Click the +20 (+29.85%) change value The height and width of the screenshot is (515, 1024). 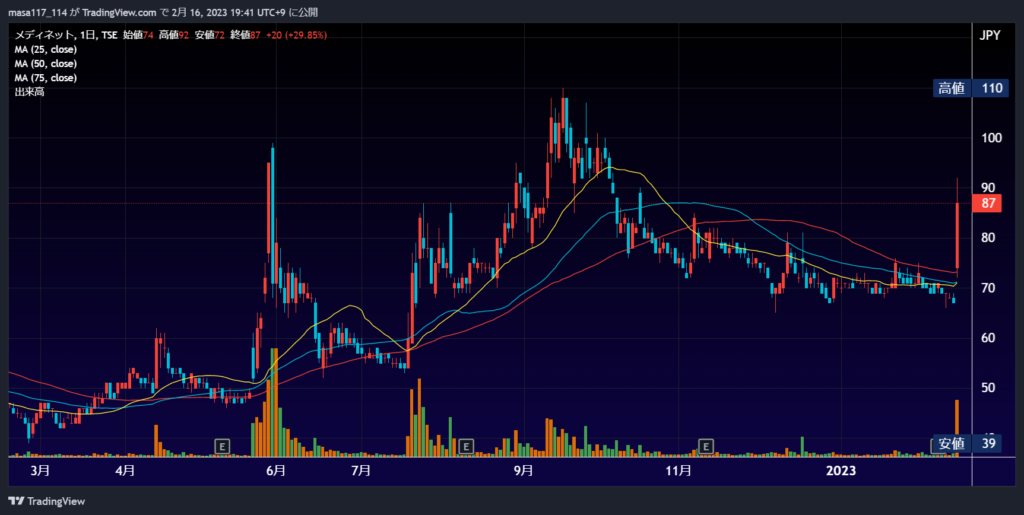click(x=296, y=35)
